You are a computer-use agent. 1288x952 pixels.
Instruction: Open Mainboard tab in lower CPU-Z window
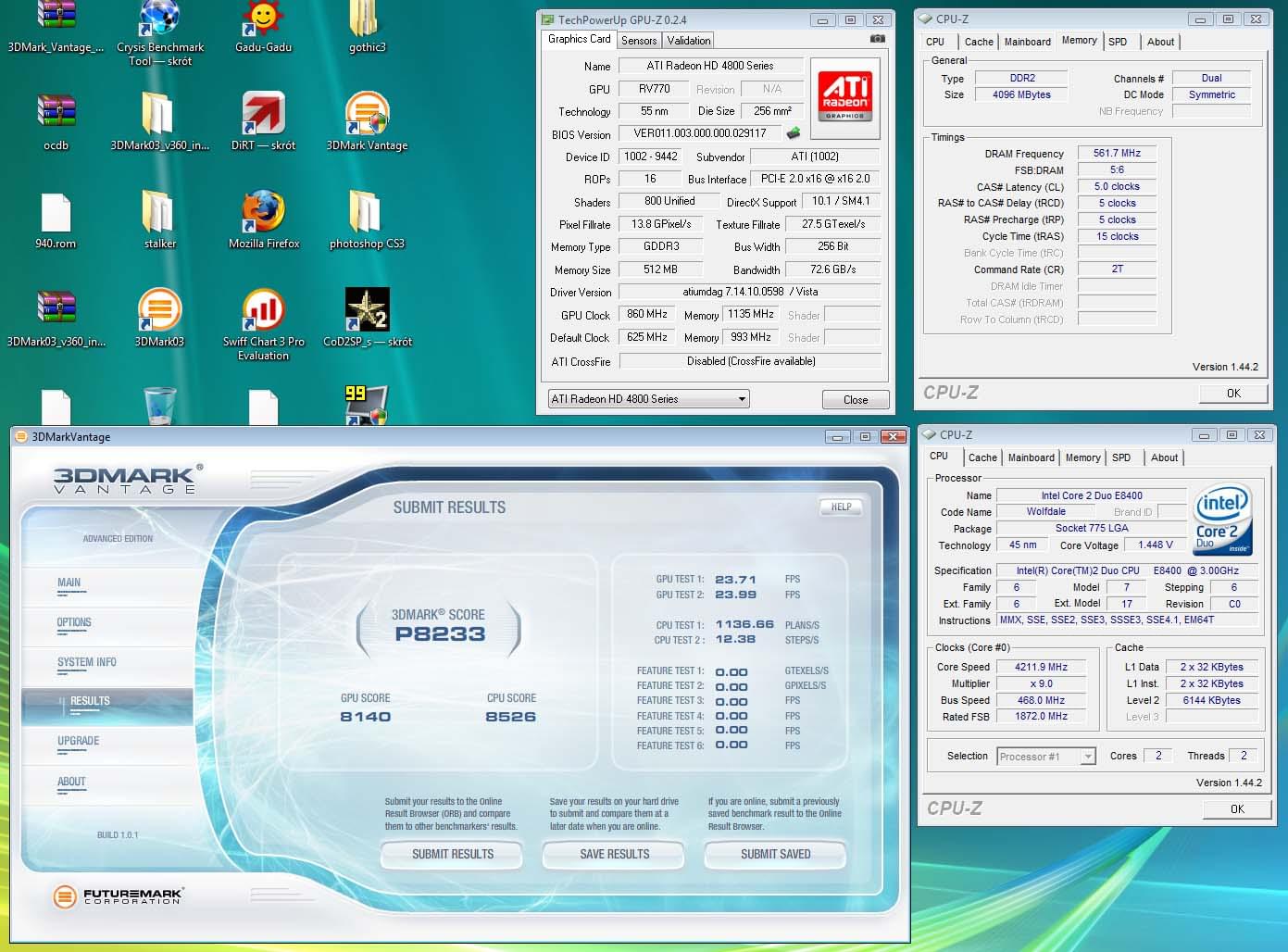(x=1031, y=457)
